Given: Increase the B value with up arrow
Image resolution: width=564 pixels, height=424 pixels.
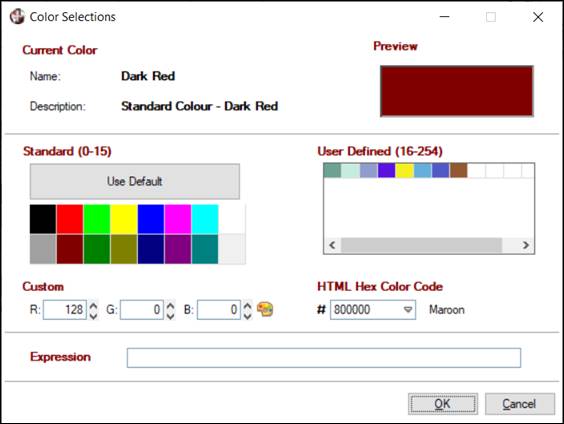Looking at the screenshot, I should click(x=247, y=305).
